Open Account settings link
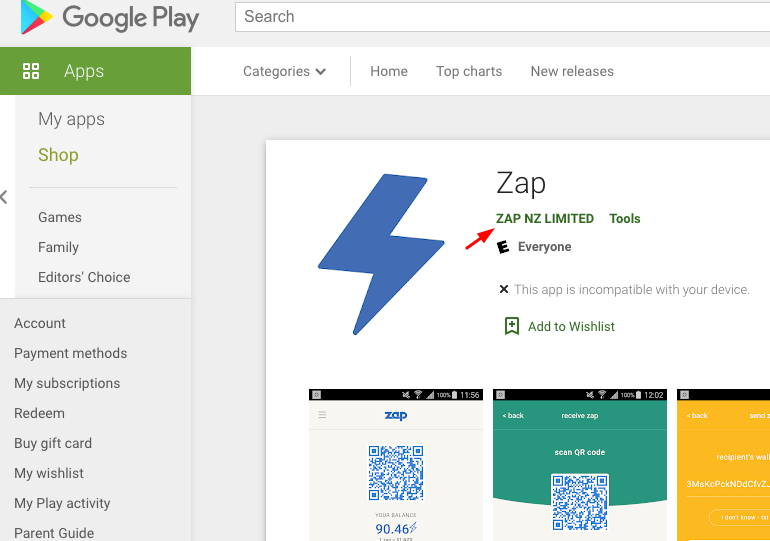Image resolution: width=770 pixels, height=541 pixels. pyautogui.click(x=40, y=324)
